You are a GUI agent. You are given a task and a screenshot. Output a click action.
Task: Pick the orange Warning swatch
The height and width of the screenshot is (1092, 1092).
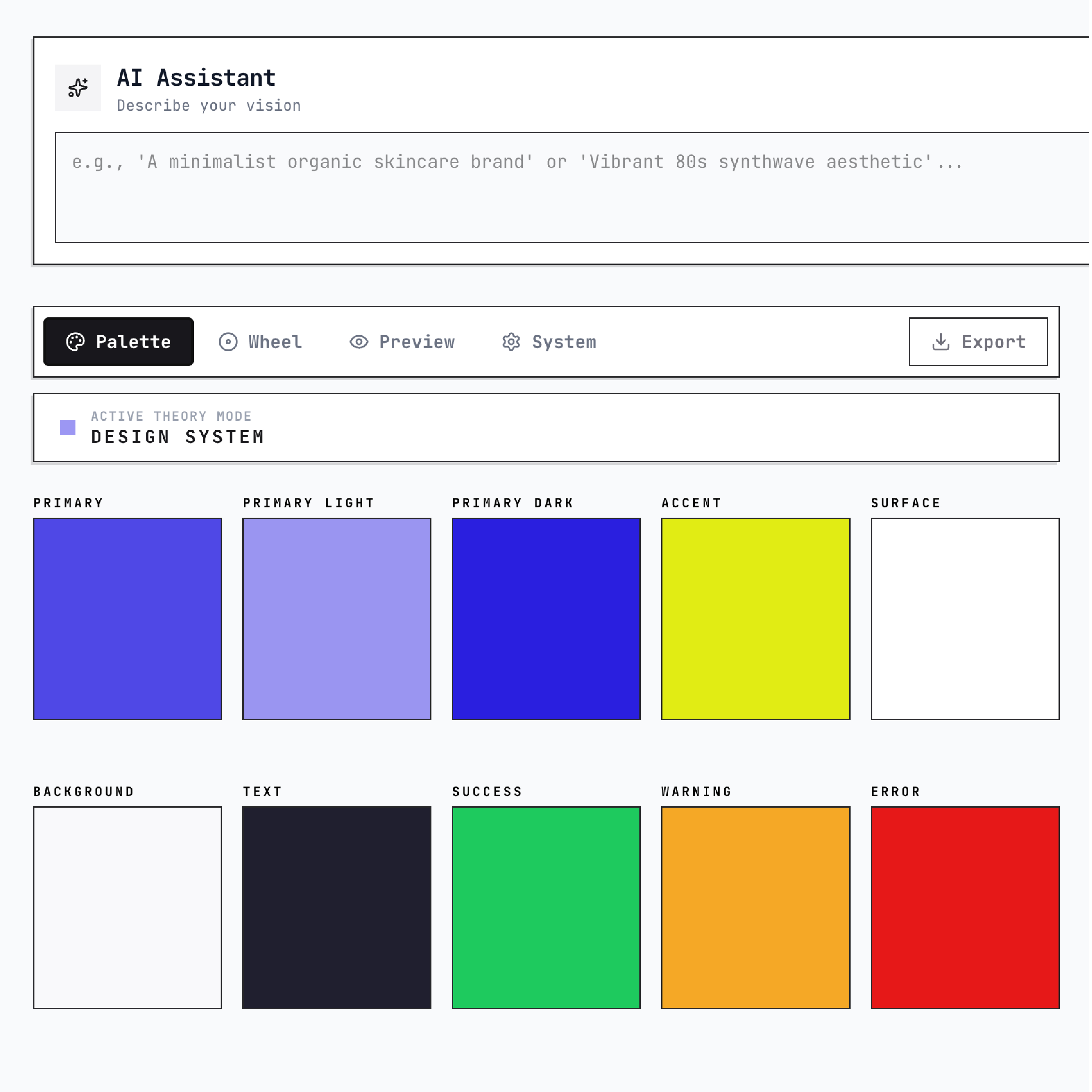pyautogui.click(x=756, y=908)
